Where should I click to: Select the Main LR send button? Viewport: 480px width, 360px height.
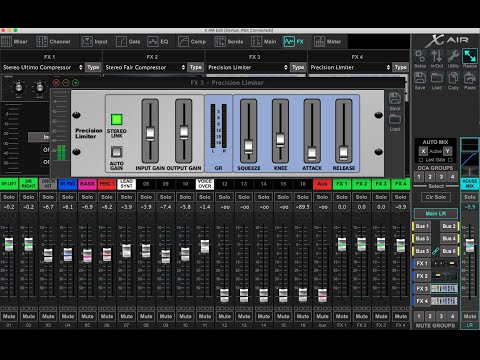pyautogui.click(x=436, y=213)
